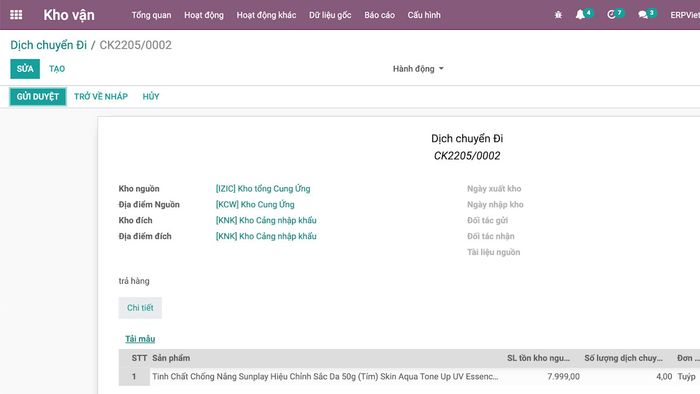Click the Tải mẫu download link

(140, 339)
